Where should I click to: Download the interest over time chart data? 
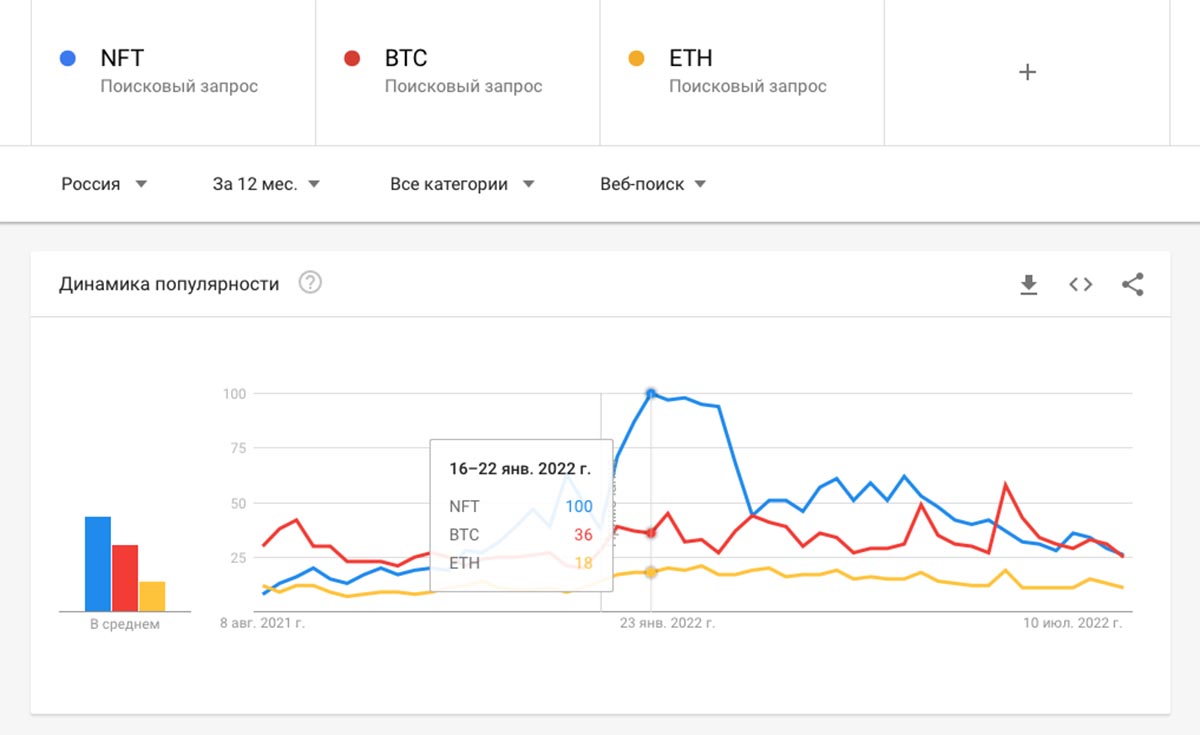[1028, 285]
